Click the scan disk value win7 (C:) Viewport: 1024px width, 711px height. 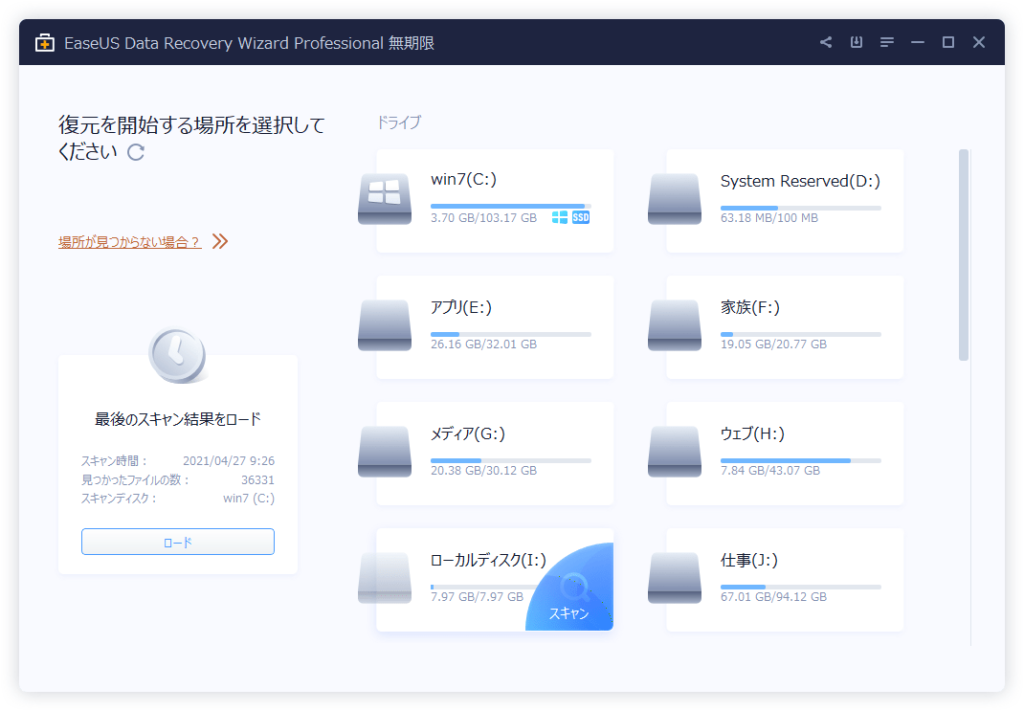click(249, 499)
